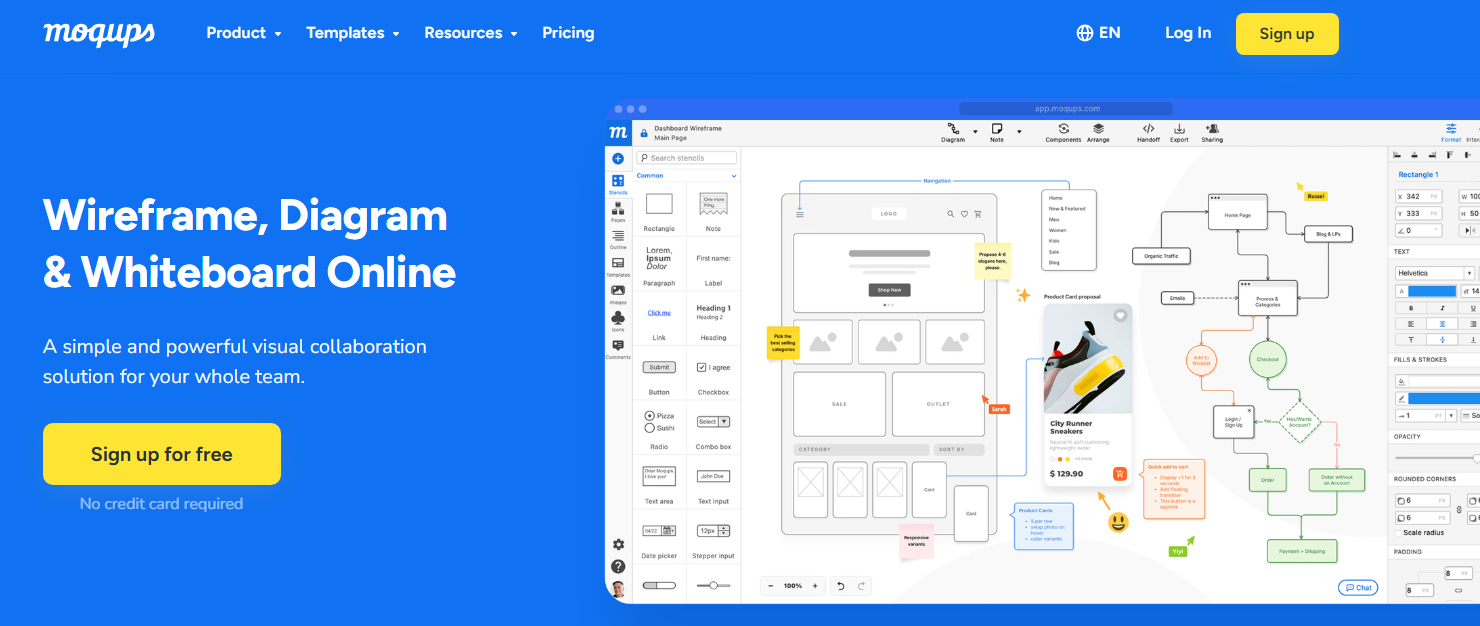The image size is (1480, 626).
Task: Open the Stencils panel icon
Action: [617, 182]
